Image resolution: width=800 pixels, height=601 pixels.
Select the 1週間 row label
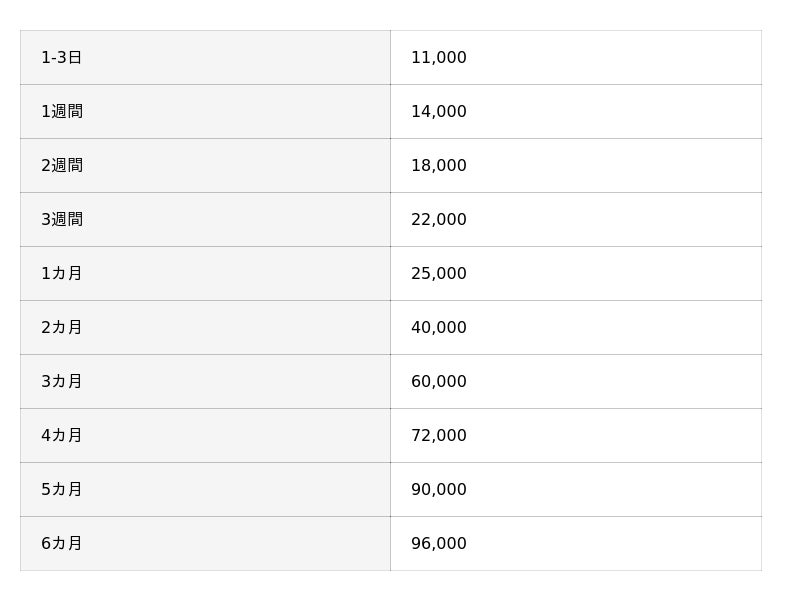[62, 112]
